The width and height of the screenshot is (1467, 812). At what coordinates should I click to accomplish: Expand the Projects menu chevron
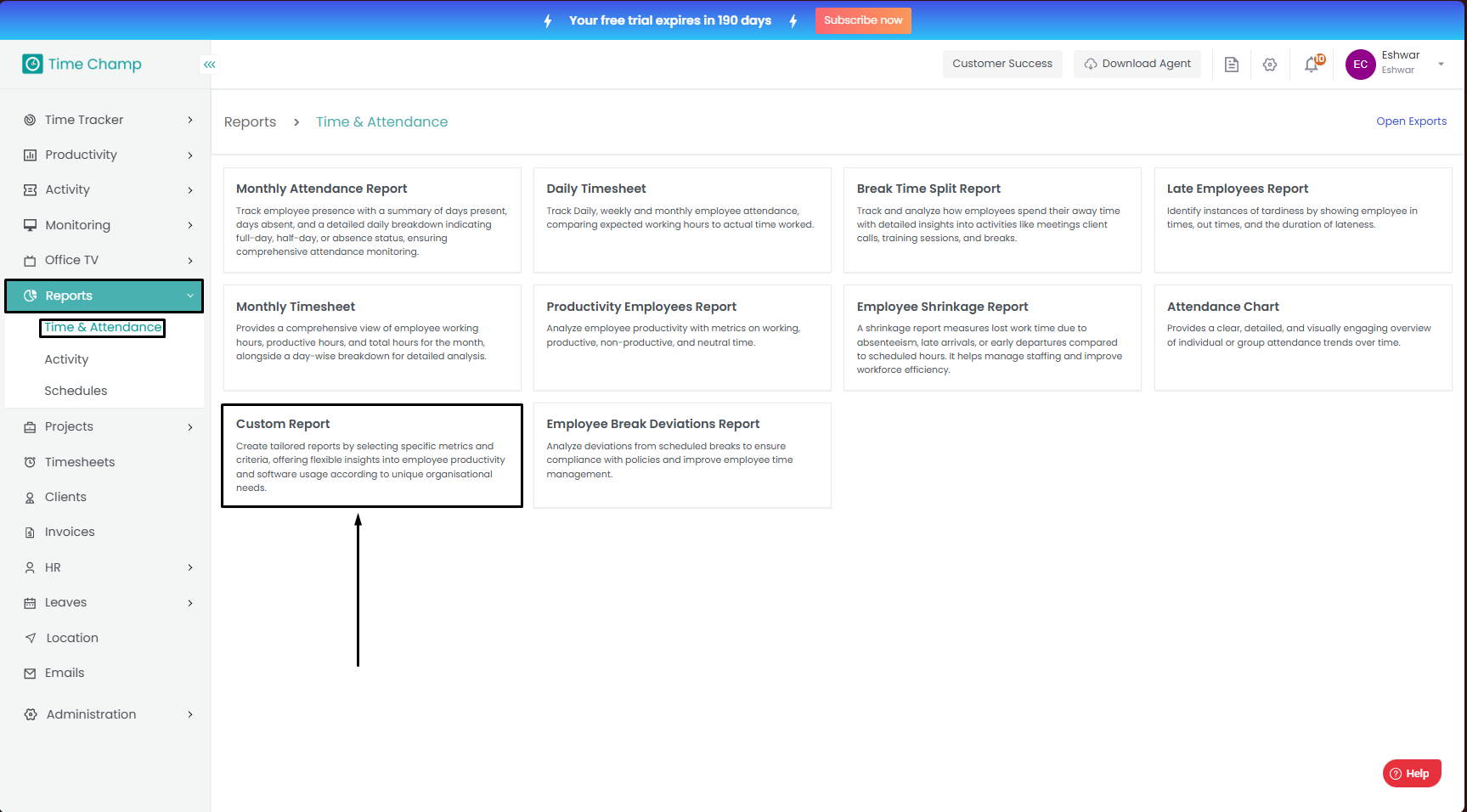point(190,427)
